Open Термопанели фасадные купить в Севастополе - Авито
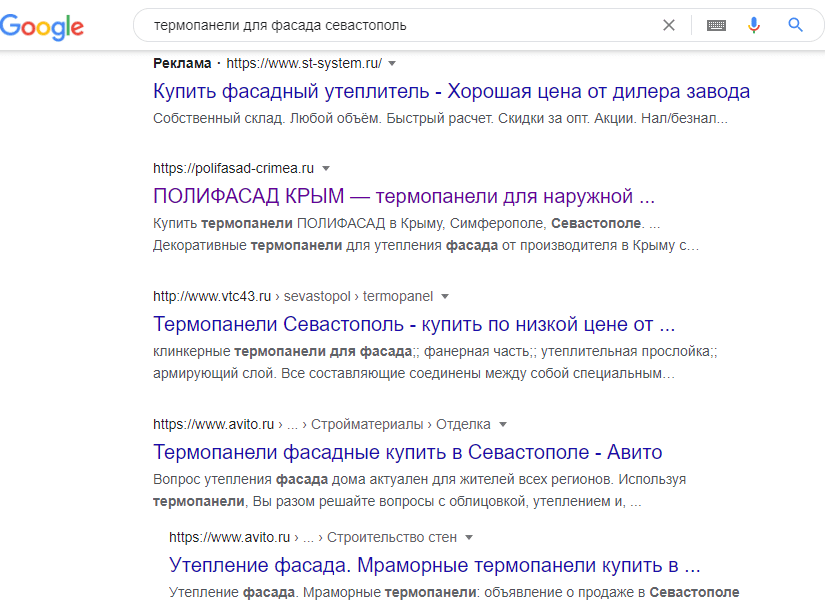Viewport: 825px width, 602px height. (407, 452)
